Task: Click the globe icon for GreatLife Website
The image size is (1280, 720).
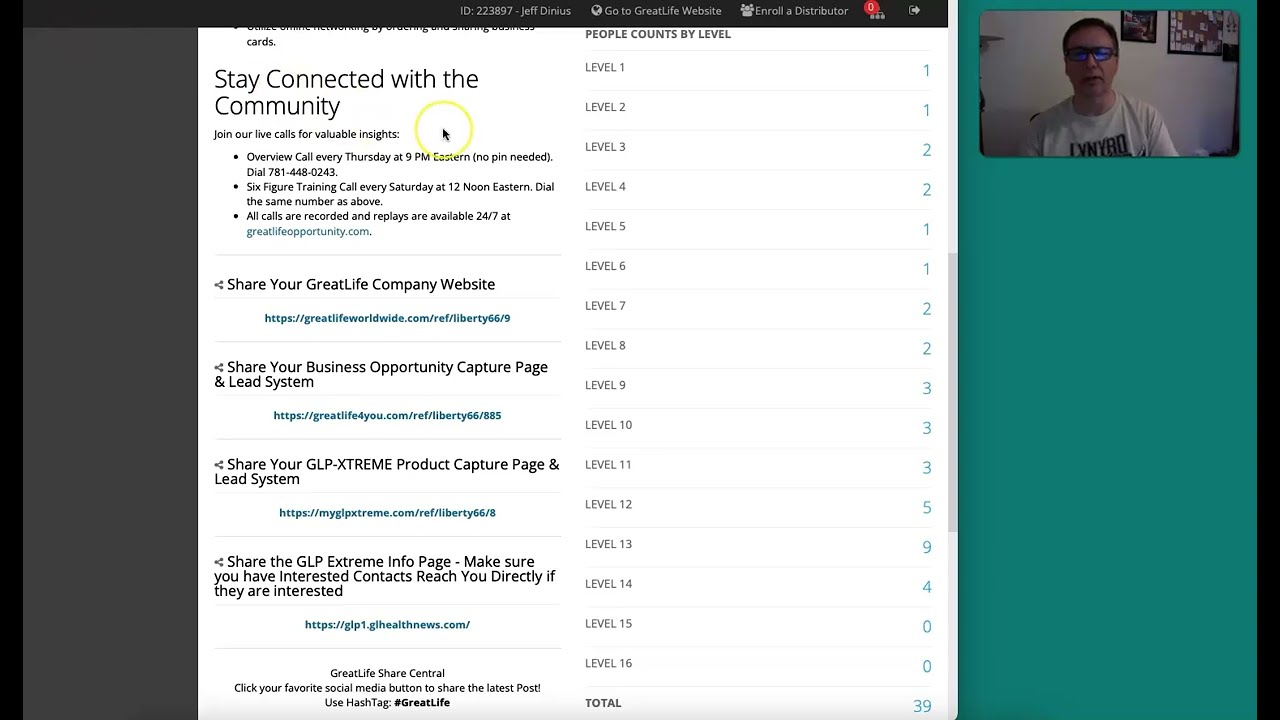Action: pos(596,11)
